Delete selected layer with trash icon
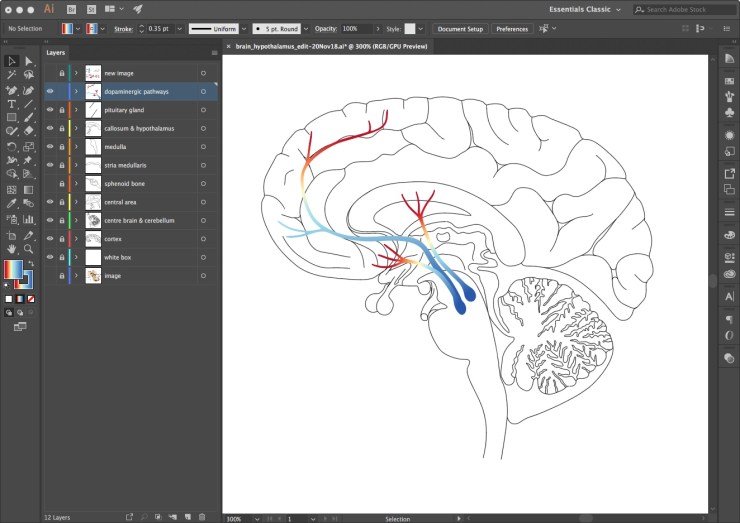 pos(202,517)
